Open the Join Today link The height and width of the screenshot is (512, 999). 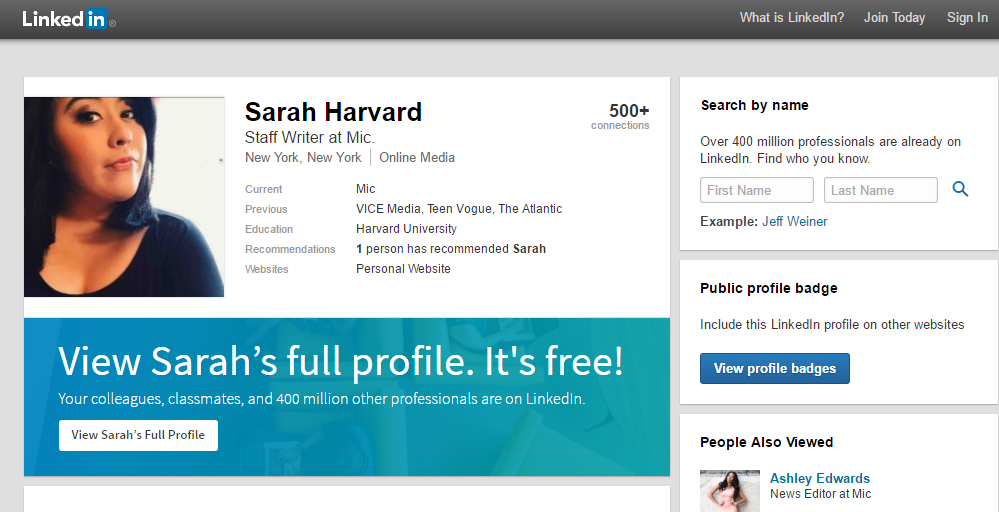coord(894,18)
